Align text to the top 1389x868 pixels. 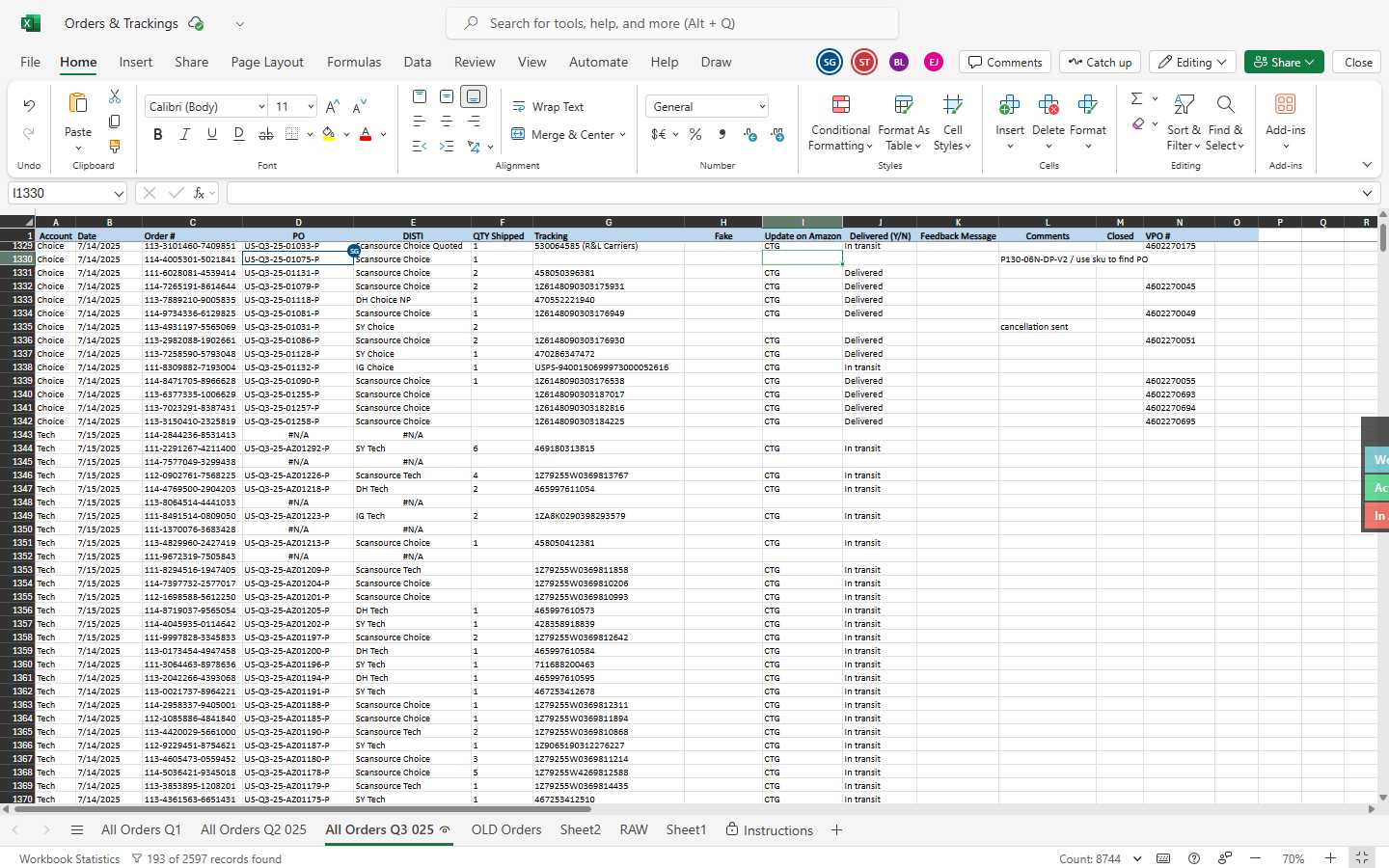click(420, 96)
